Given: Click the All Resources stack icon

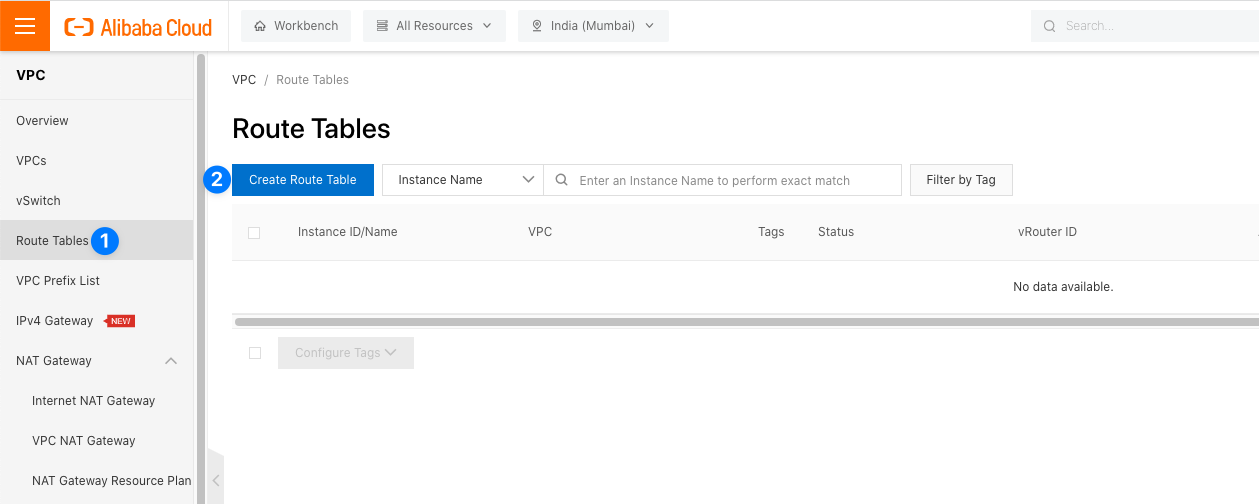Looking at the screenshot, I should (382, 26).
